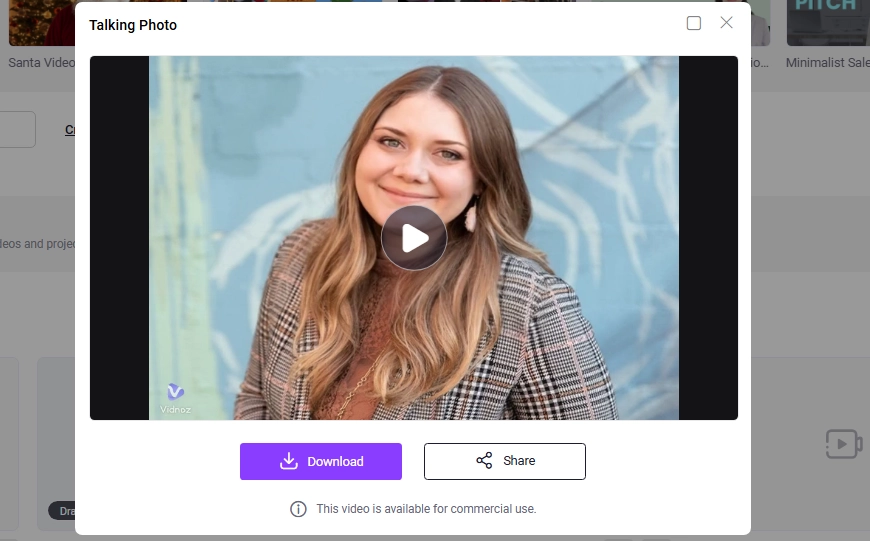Viewport: 870px width, 541px height.
Task: Click the commercial use info icon
Action: pos(298,509)
